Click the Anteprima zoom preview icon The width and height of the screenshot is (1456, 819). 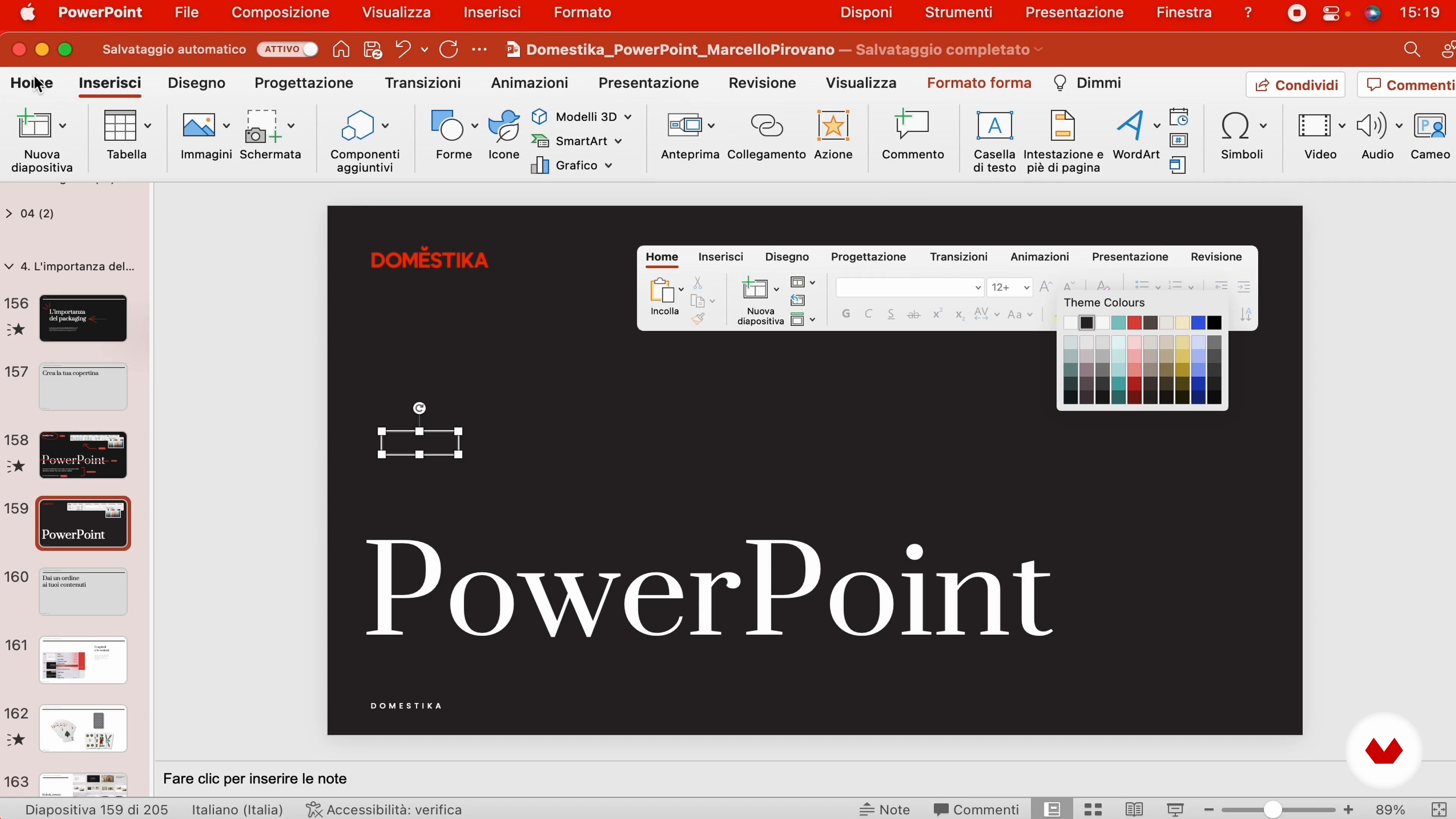pyautogui.click(x=685, y=126)
